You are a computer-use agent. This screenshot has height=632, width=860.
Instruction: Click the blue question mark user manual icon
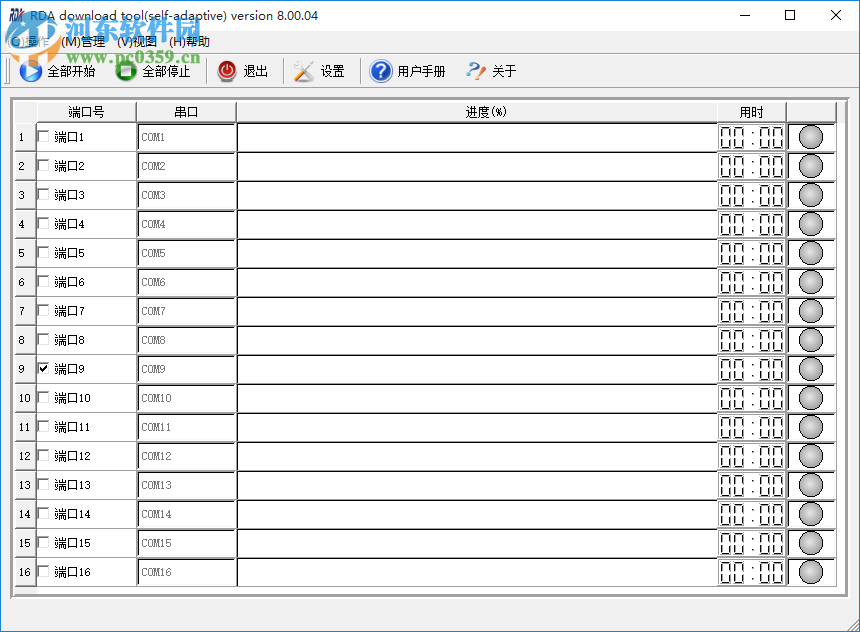380,71
